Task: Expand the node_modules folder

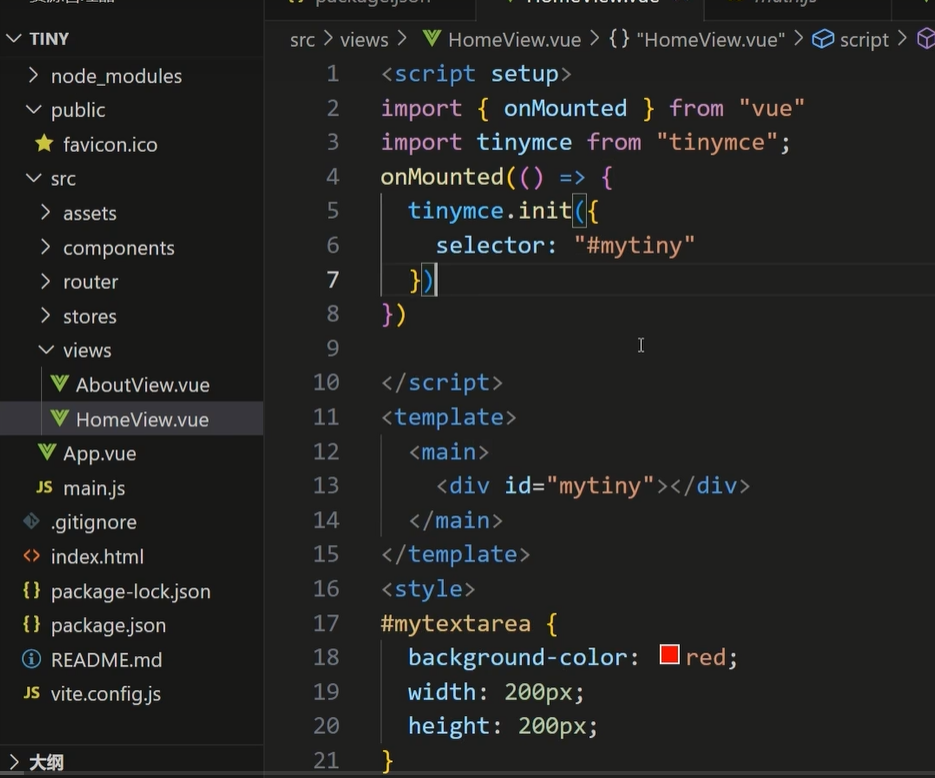Action: [33, 76]
